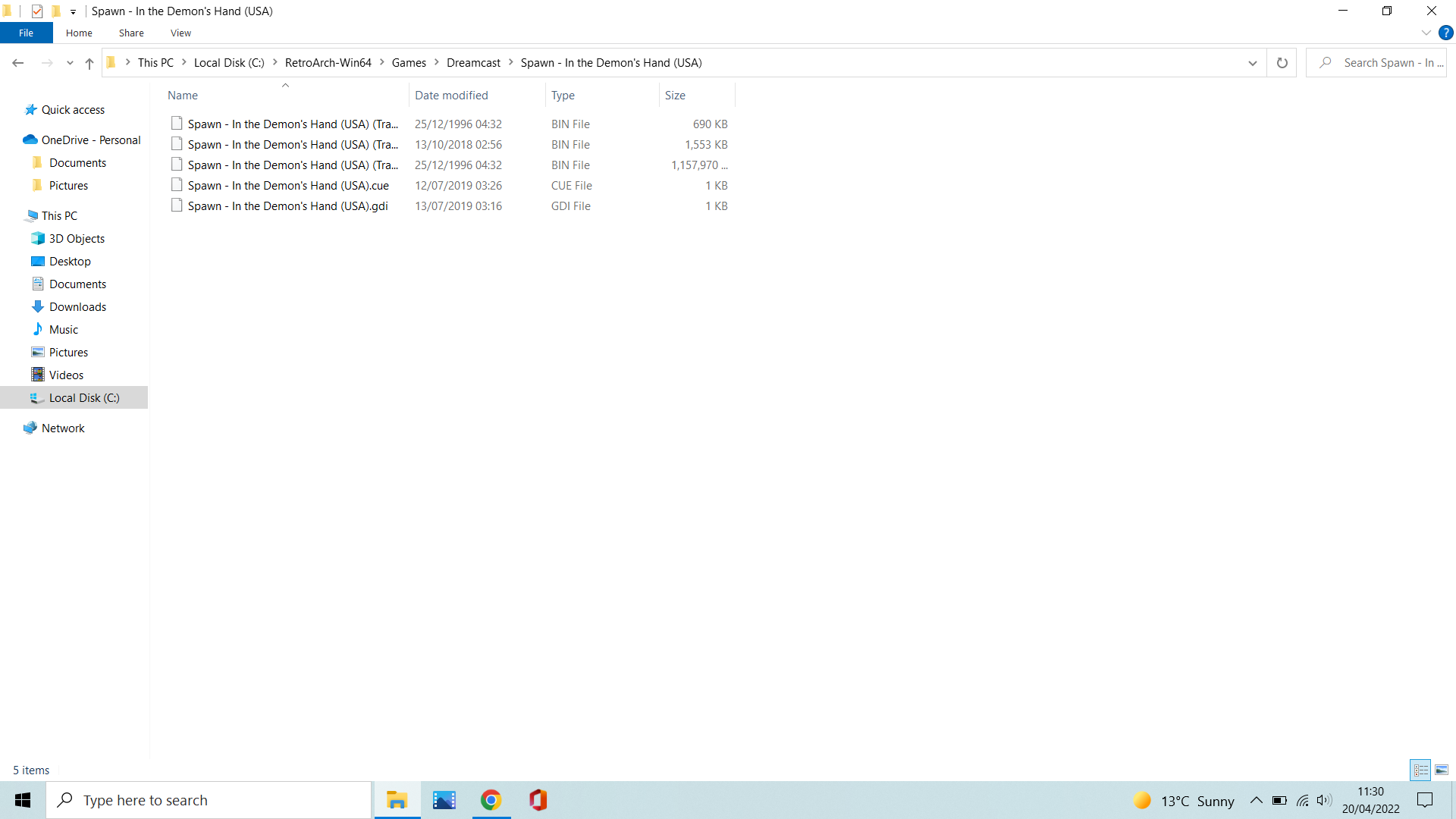1456x819 pixels.
Task: Open Customize Quick Access Toolbar dropdown
Action: click(x=73, y=11)
